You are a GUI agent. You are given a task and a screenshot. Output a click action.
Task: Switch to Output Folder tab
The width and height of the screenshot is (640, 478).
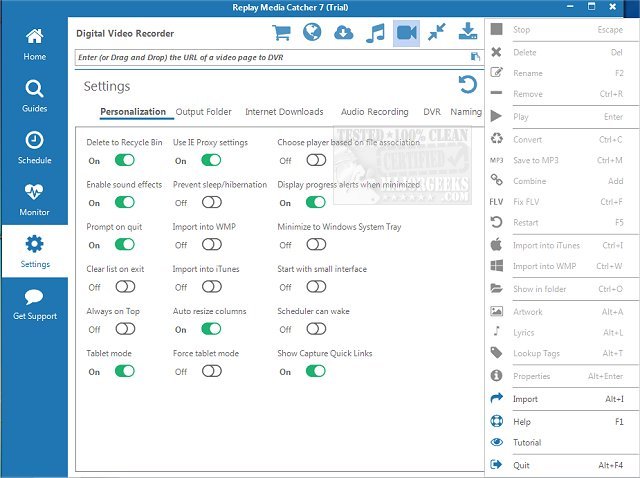point(203,112)
